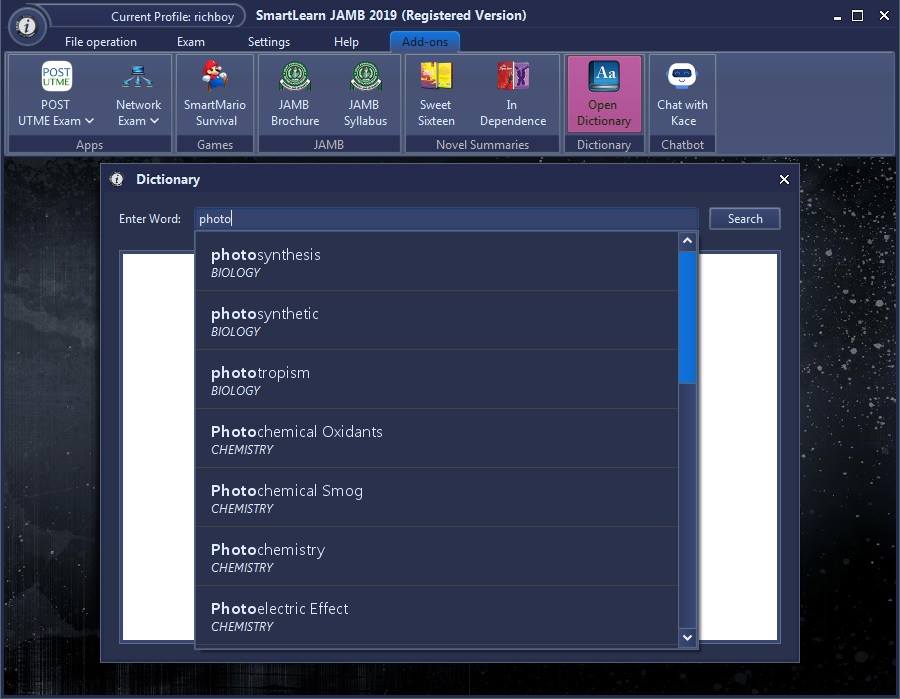The image size is (900, 699).
Task: Expand the POST UTME Exam dropdown arrow
Action: pos(90,121)
